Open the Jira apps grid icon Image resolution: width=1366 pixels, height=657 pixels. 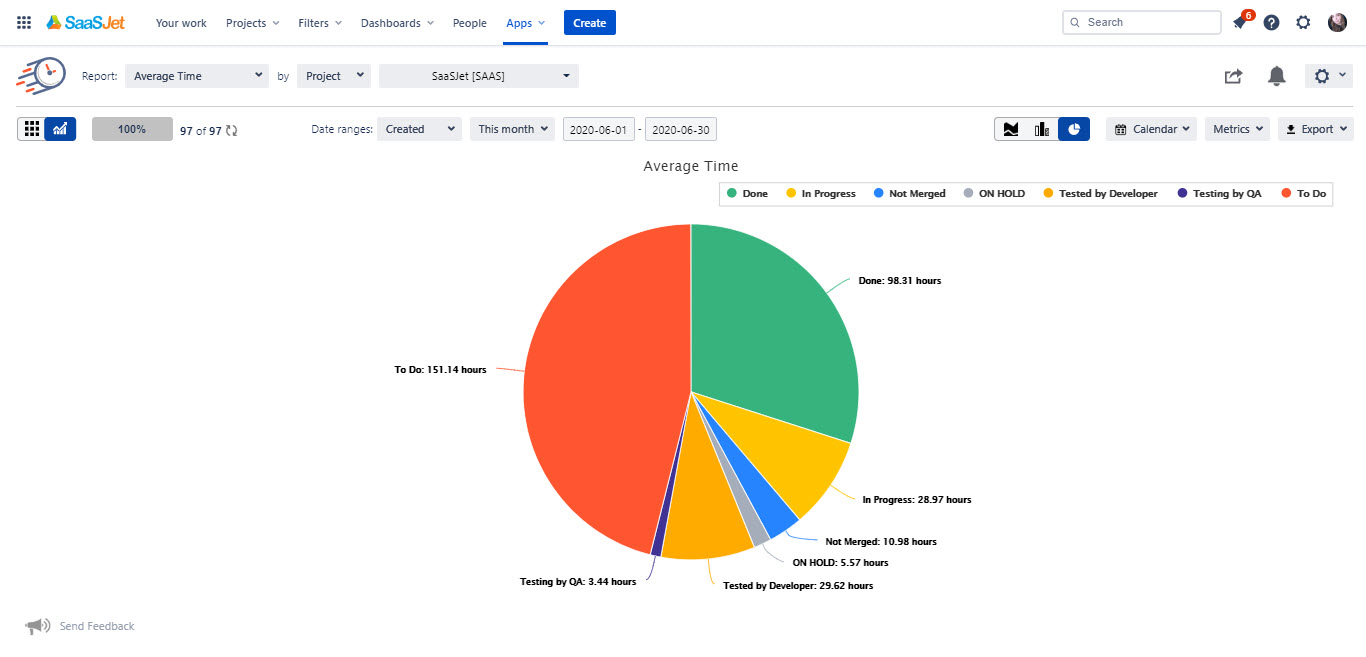pos(22,21)
